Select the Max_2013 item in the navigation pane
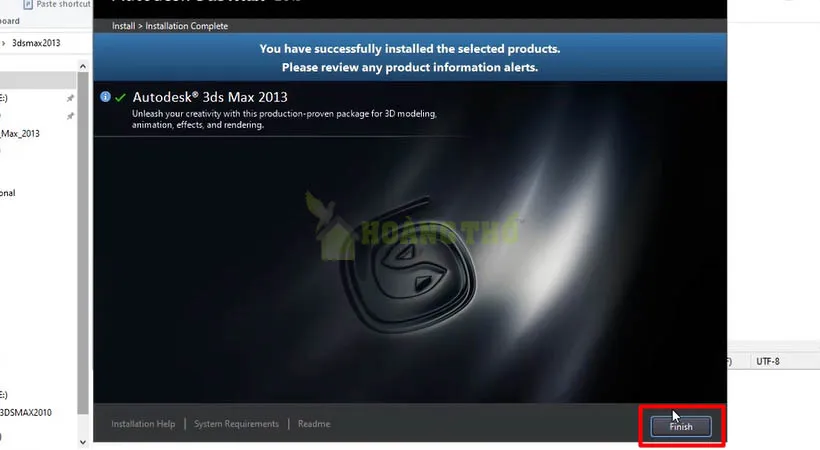The height and width of the screenshot is (450, 820). point(20,133)
